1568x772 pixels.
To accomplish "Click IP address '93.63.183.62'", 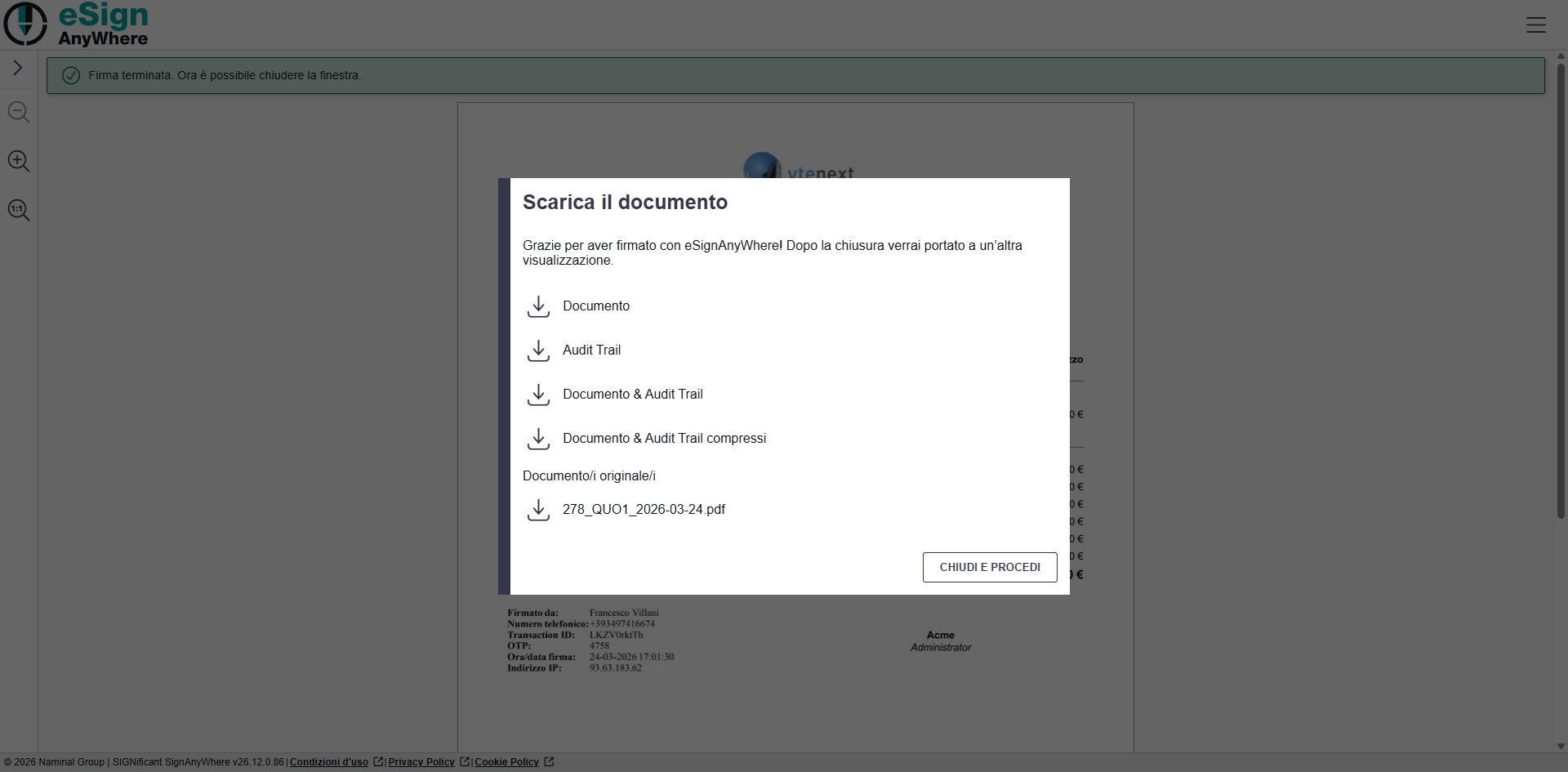I will pos(616,667).
